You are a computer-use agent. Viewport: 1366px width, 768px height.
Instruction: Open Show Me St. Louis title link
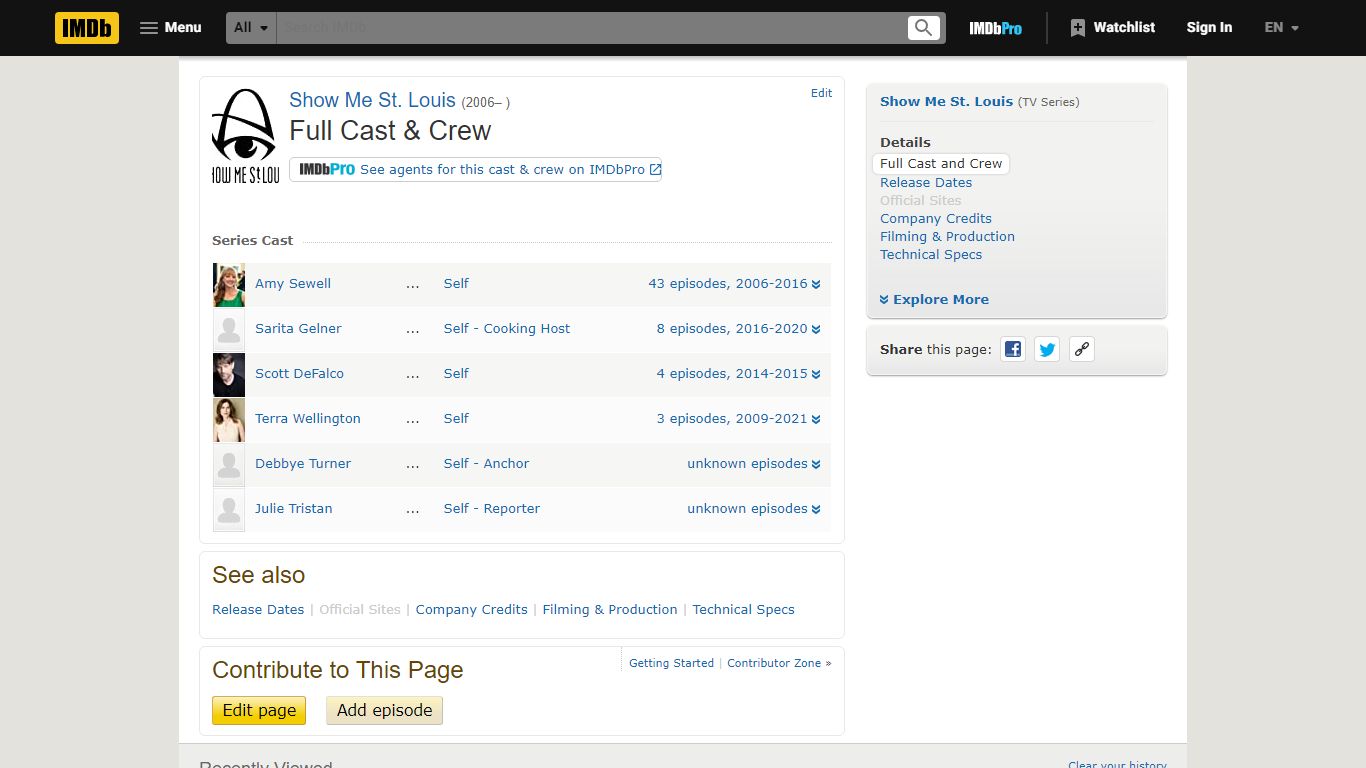[372, 100]
